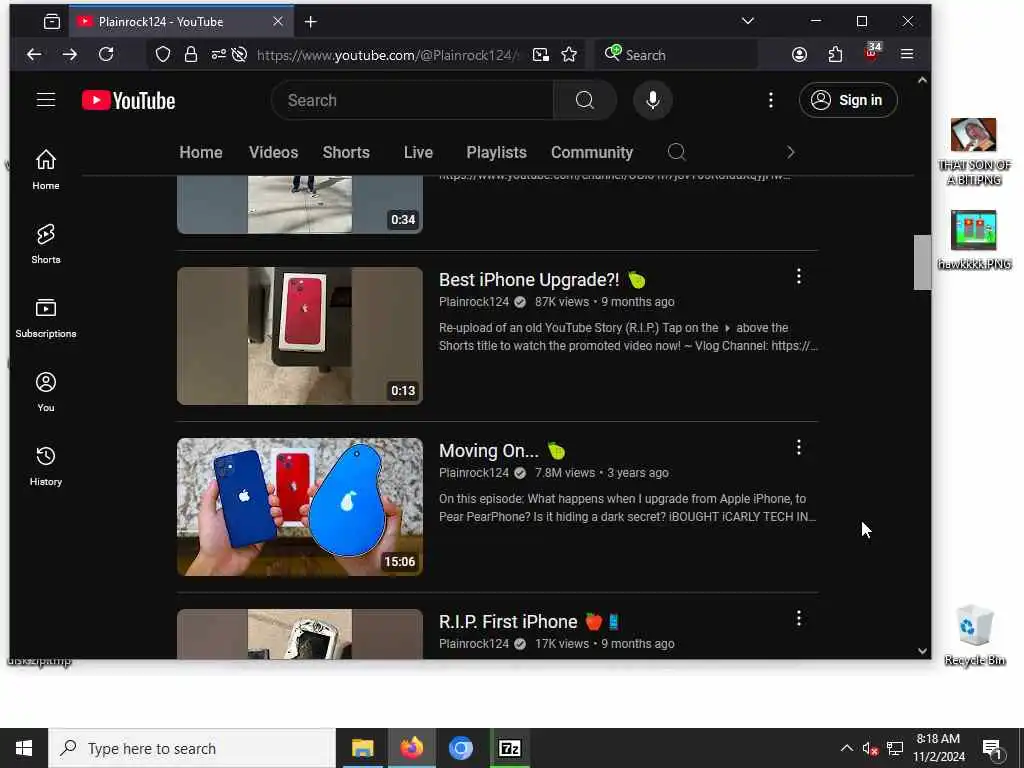Bookmark this page with star icon
1024x768 pixels.
pyautogui.click(x=569, y=54)
